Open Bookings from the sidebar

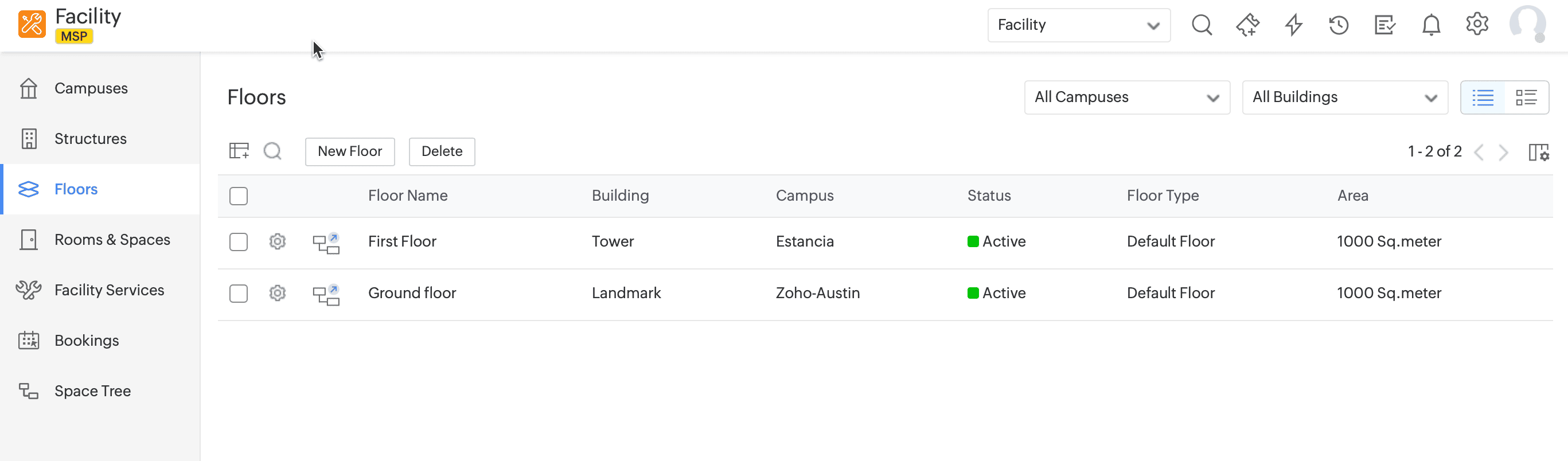(x=87, y=341)
